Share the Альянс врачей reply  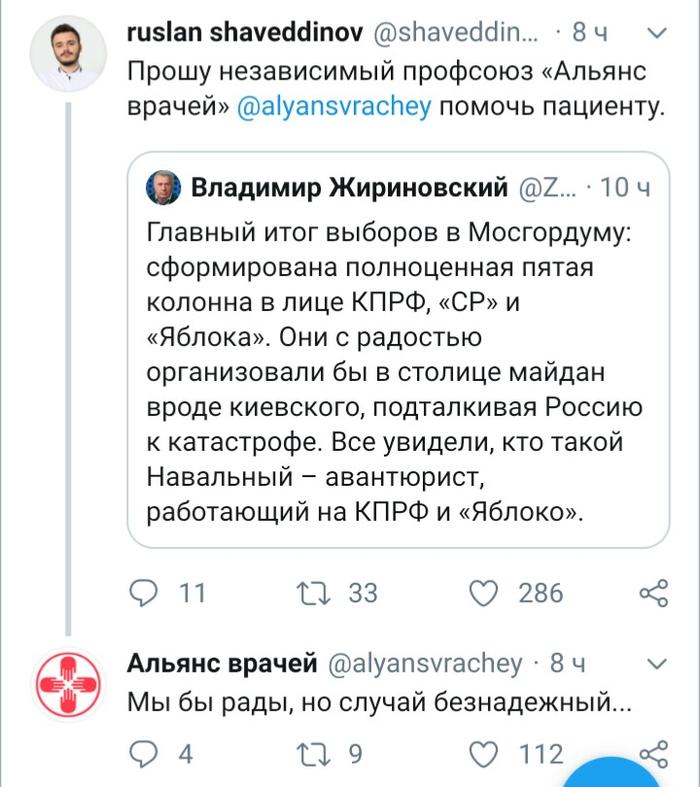(653, 753)
